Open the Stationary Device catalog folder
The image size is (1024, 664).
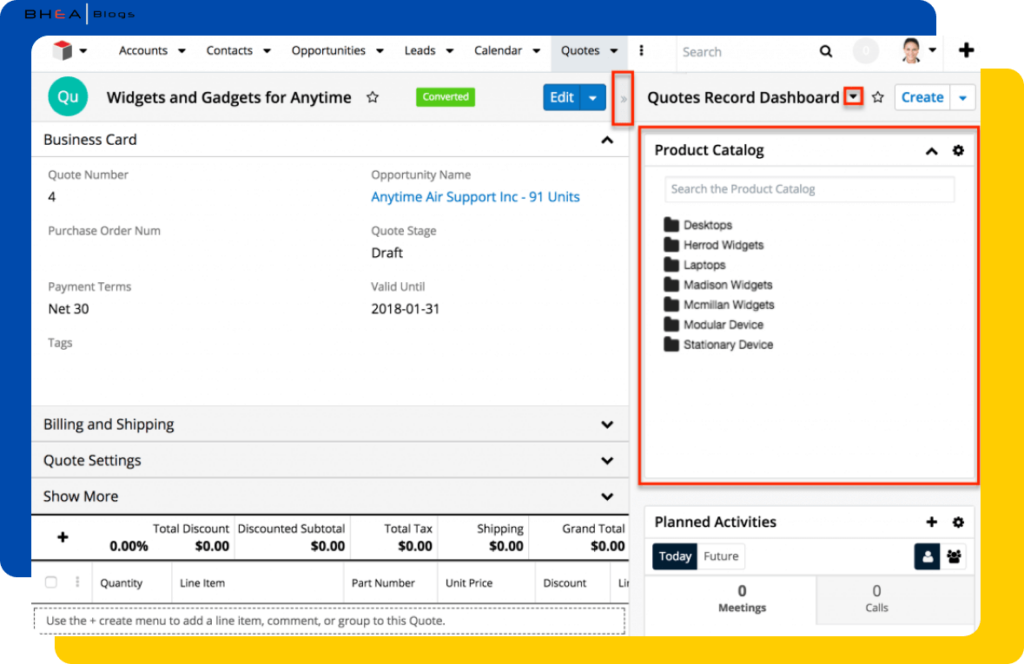(x=718, y=345)
